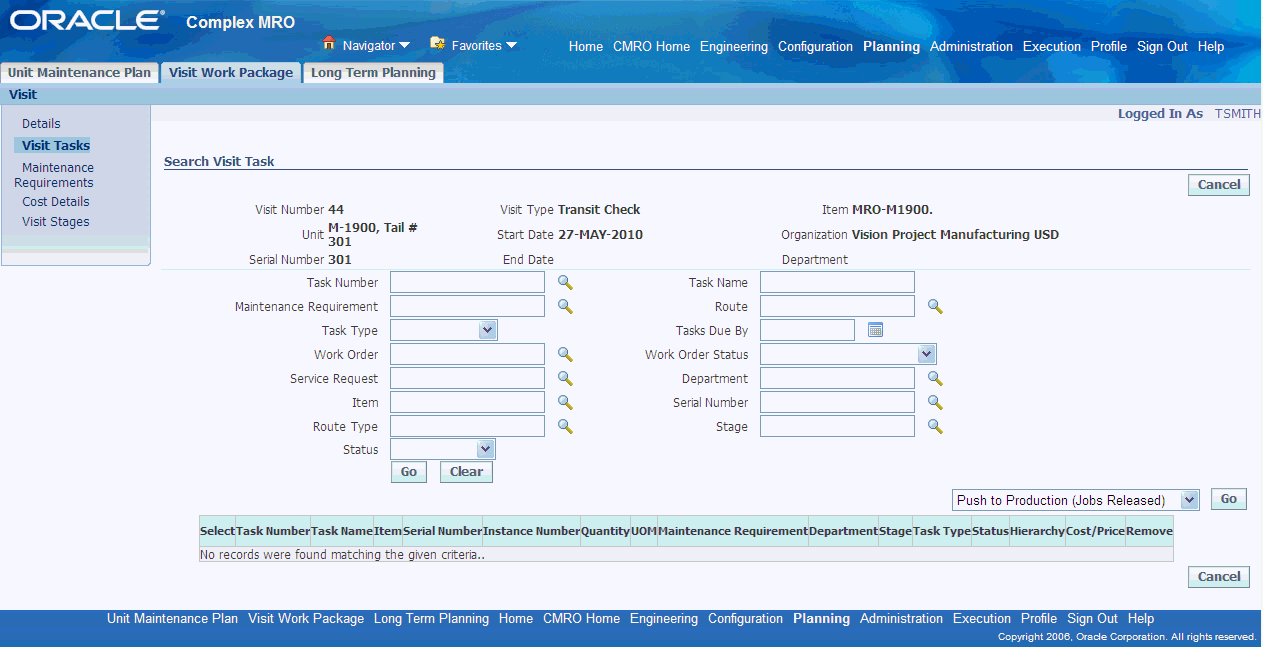Click the Go button beside Push to Production
Screen dimensions: 1263x647
click(1229, 499)
